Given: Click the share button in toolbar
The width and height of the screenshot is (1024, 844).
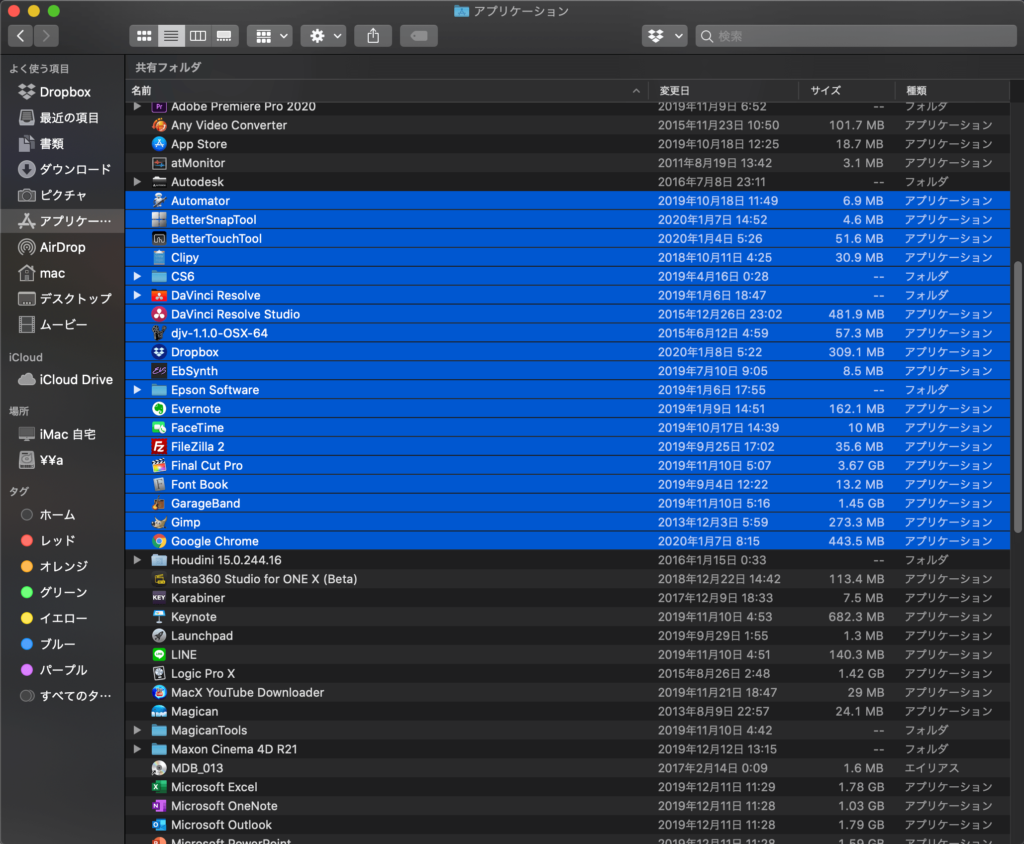Looking at the screenshot, I should (373, 36).
